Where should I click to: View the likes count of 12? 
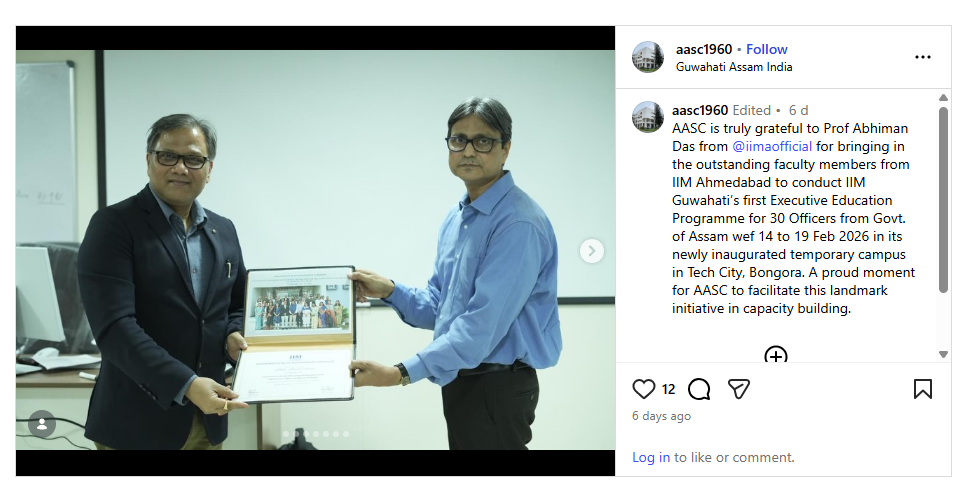668,389
